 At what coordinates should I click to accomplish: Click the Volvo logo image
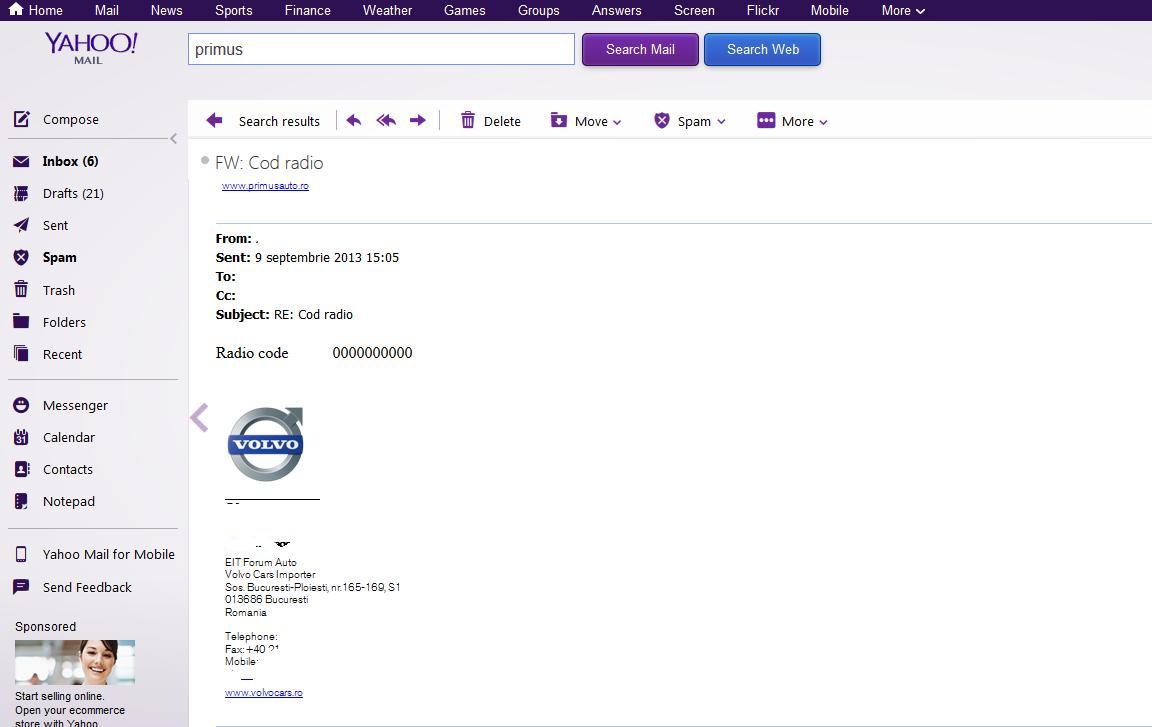coord(265,444)
